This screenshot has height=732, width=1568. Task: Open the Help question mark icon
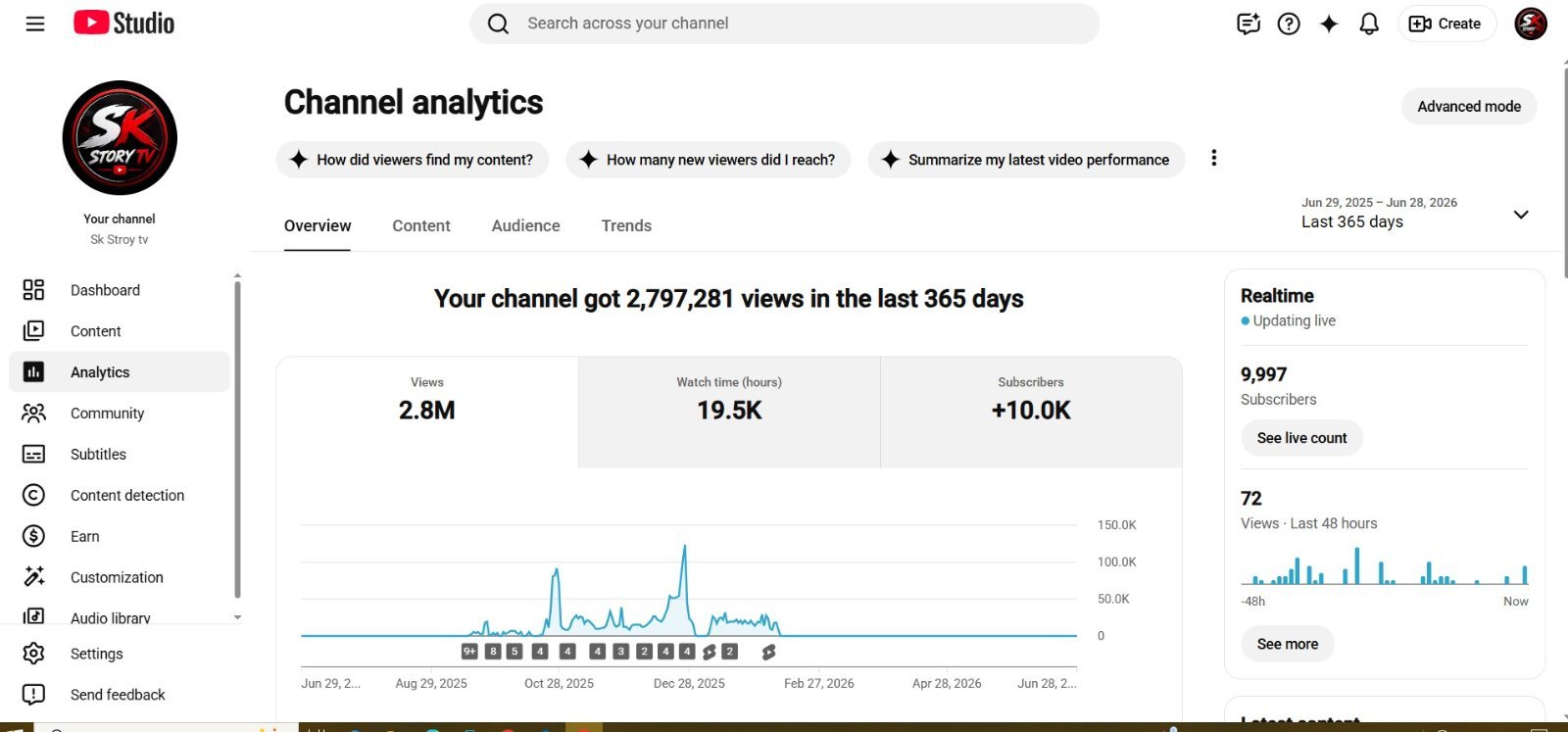pos(1289,24)
